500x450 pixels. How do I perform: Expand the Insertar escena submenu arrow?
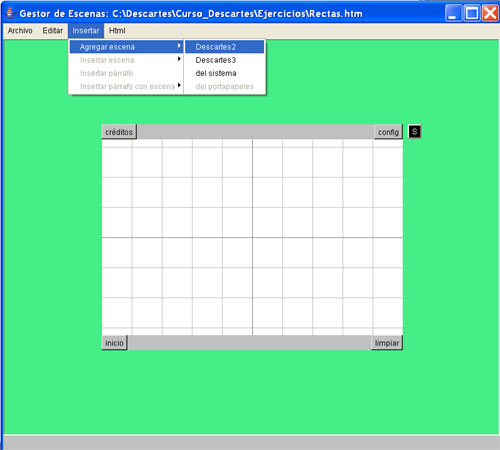[179, 59]
